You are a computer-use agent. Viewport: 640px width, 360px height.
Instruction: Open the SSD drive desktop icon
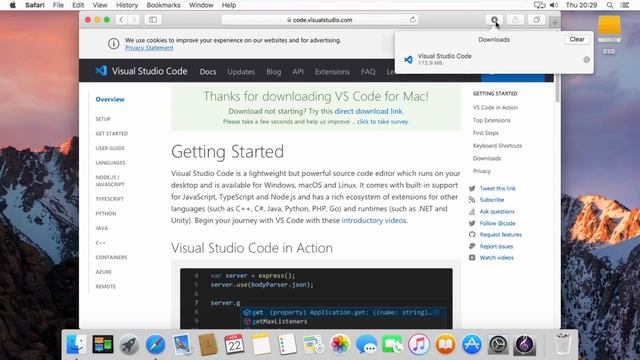coord(609,35)
